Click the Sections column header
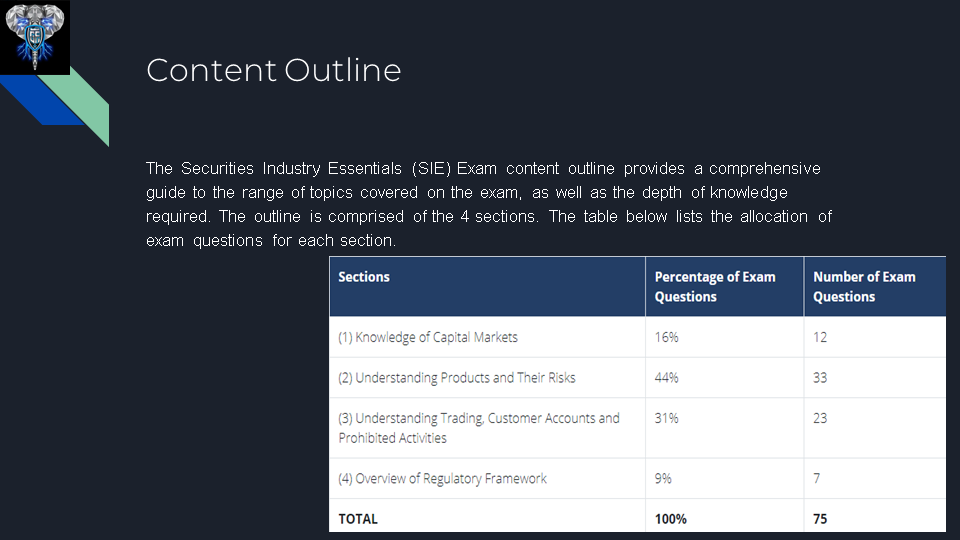The height and width of the screenshot is (540, 960). click(364, 277)
